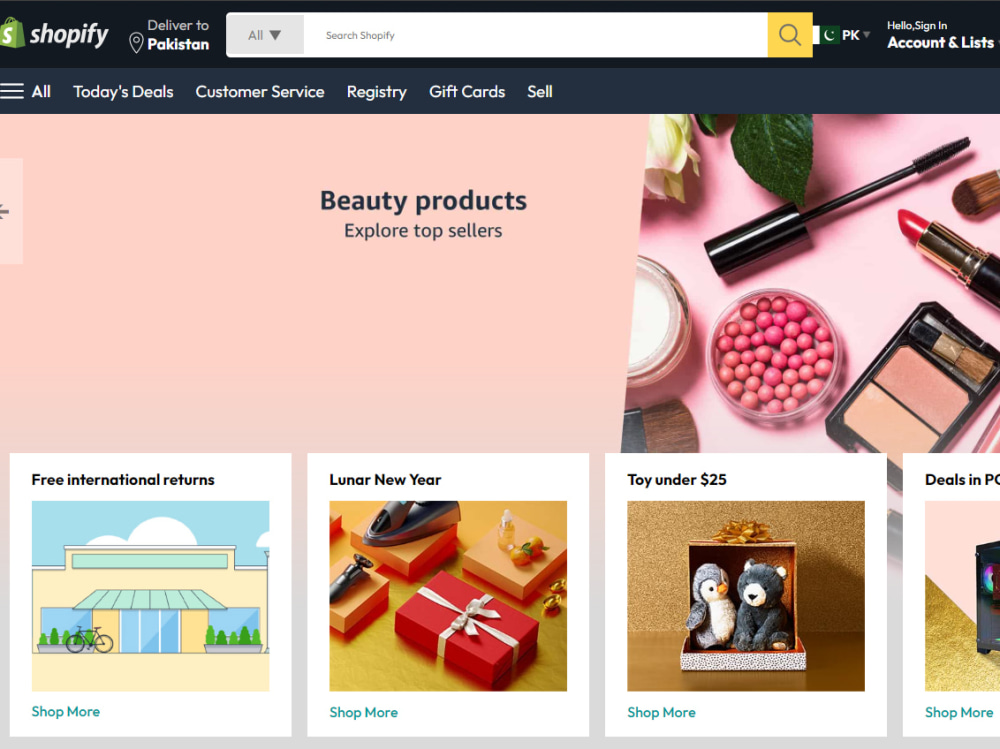Image resolution: width=1000 pixels, height=749 pixels.
Task: Open the hamburger menu icon
Action: point(11,91)
